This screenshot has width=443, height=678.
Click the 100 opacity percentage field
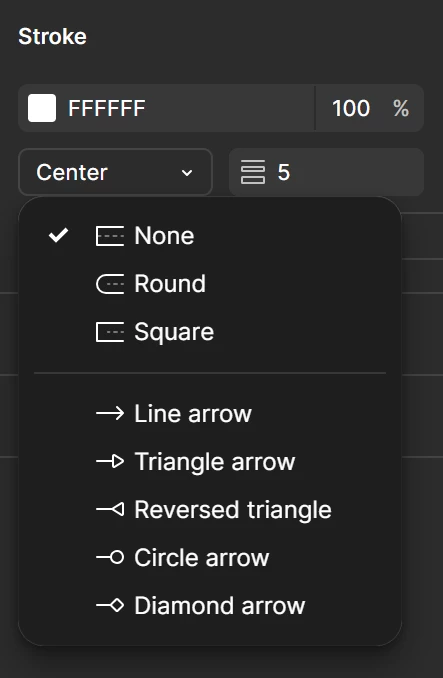pos(351,108)
